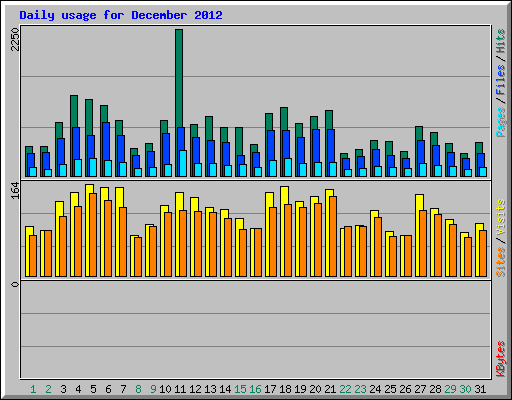Click the KBytes legend label
This screenshot has height=400, width=512.
(x=500, y=359)
